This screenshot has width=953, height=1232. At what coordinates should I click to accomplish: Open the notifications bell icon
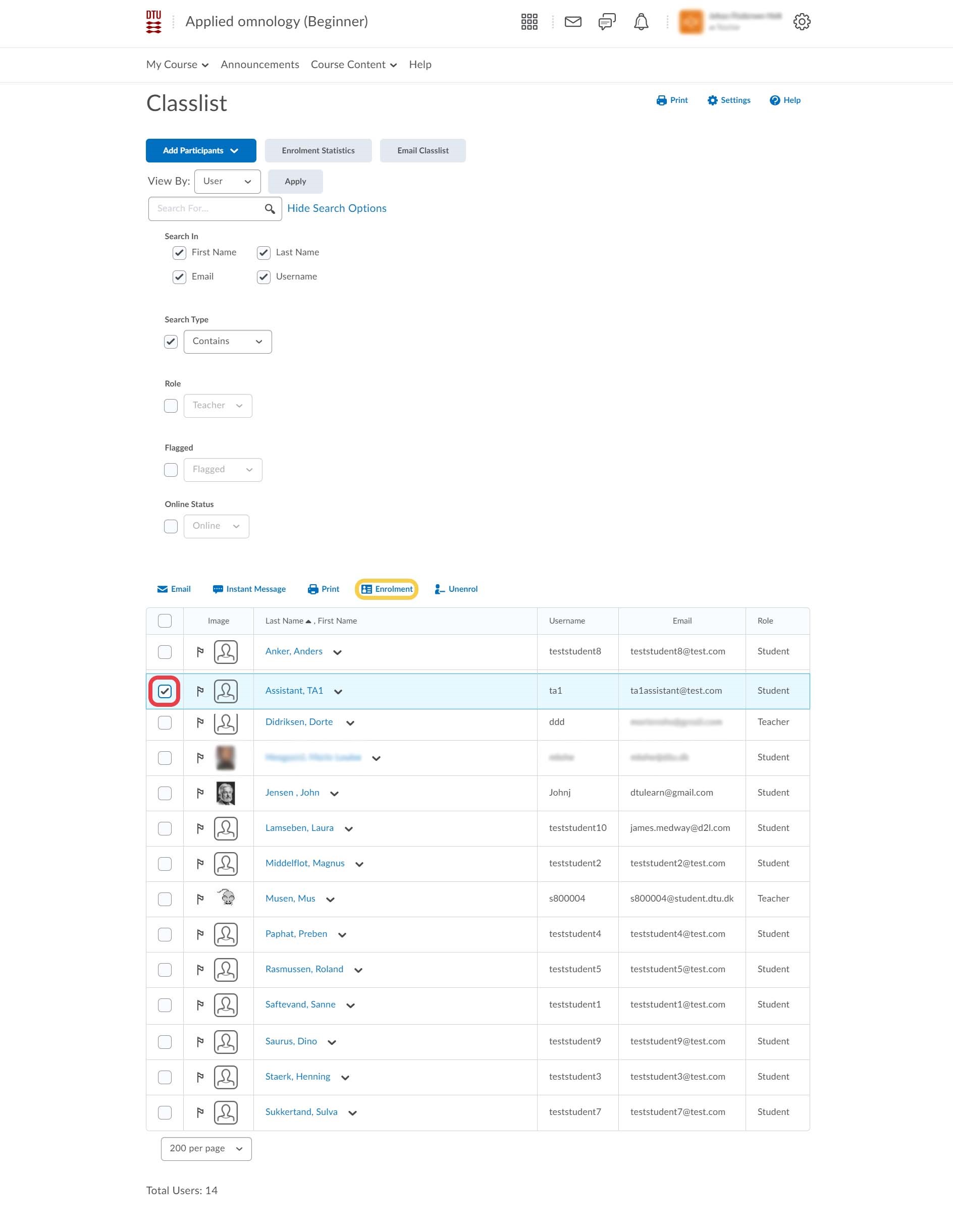(x=641, y=22)
